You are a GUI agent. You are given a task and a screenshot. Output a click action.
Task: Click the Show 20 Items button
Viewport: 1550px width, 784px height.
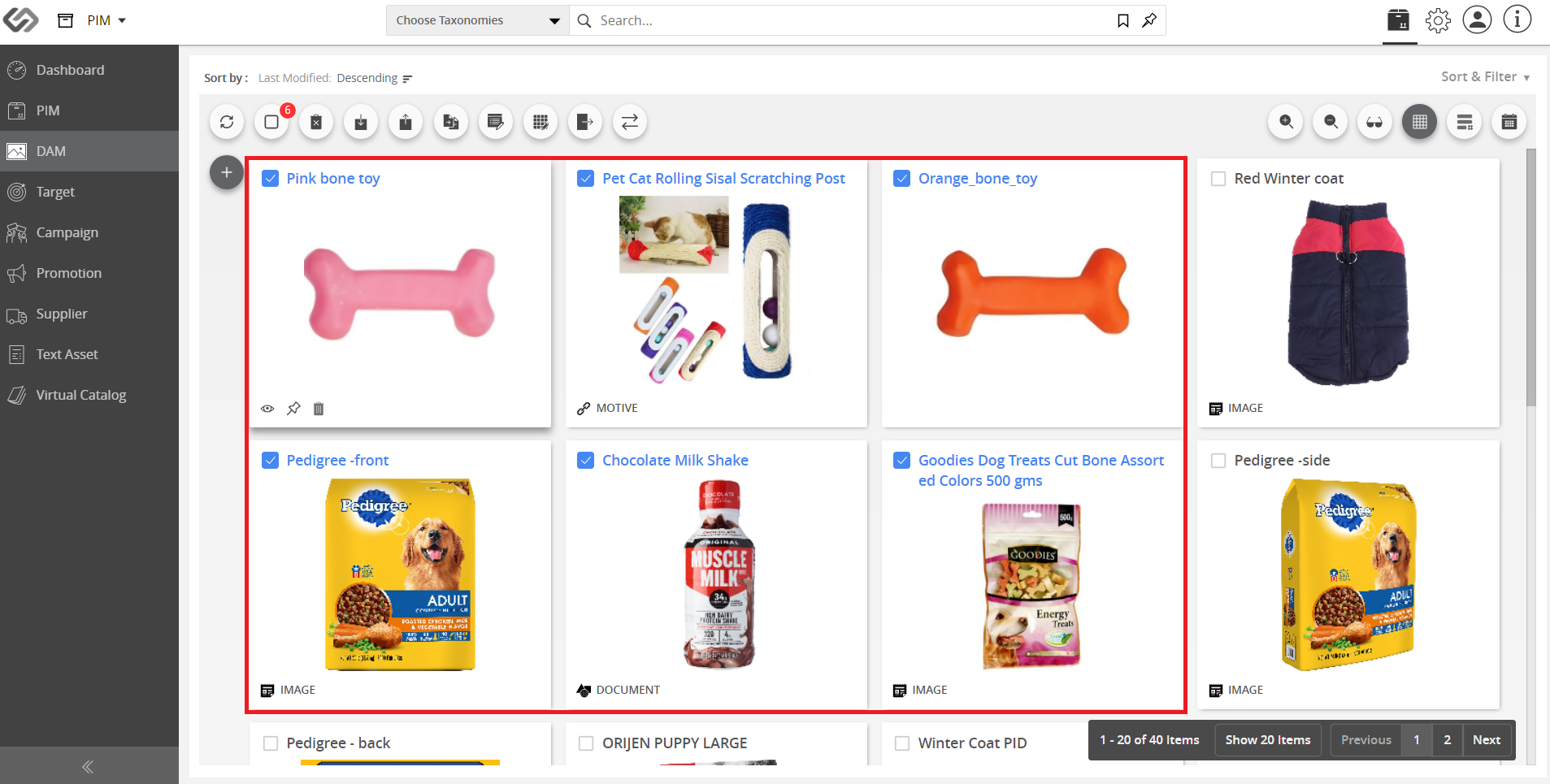click(1268, 740)
